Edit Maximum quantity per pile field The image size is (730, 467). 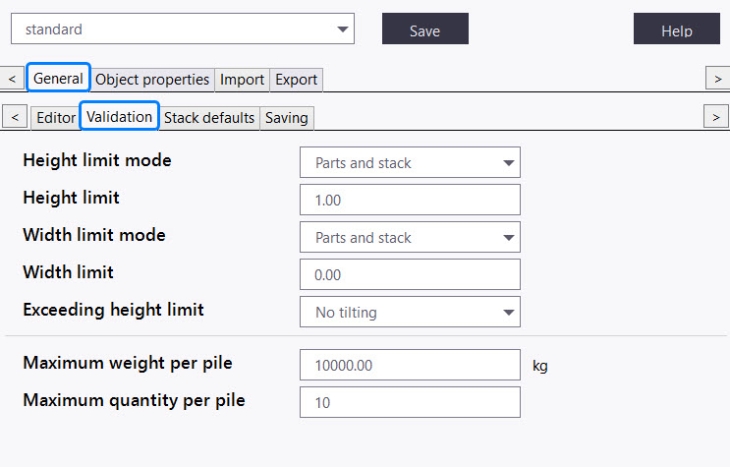(410, 403)
